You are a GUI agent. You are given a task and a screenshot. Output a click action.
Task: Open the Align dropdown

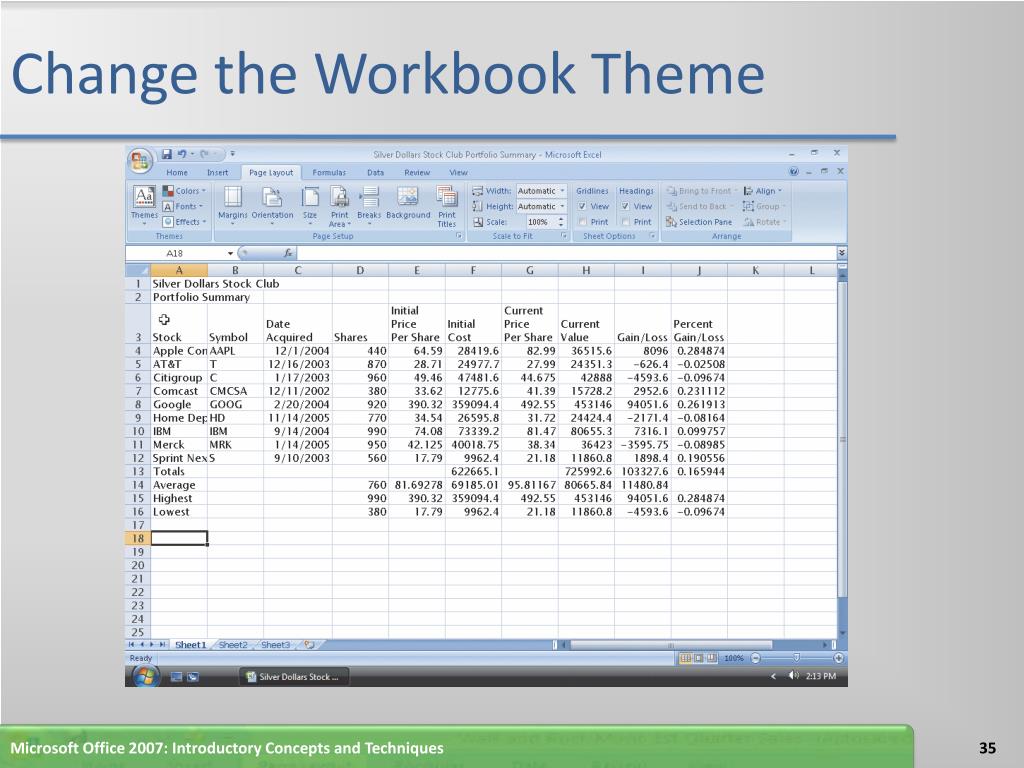[x=763, y=191]
